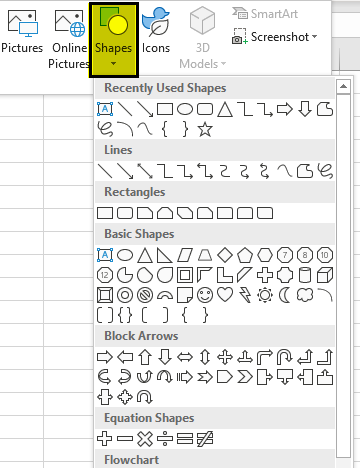Select the No Symbol shape
The height and width of the screenshot is (468, 360).
click(x=145, y=295)
